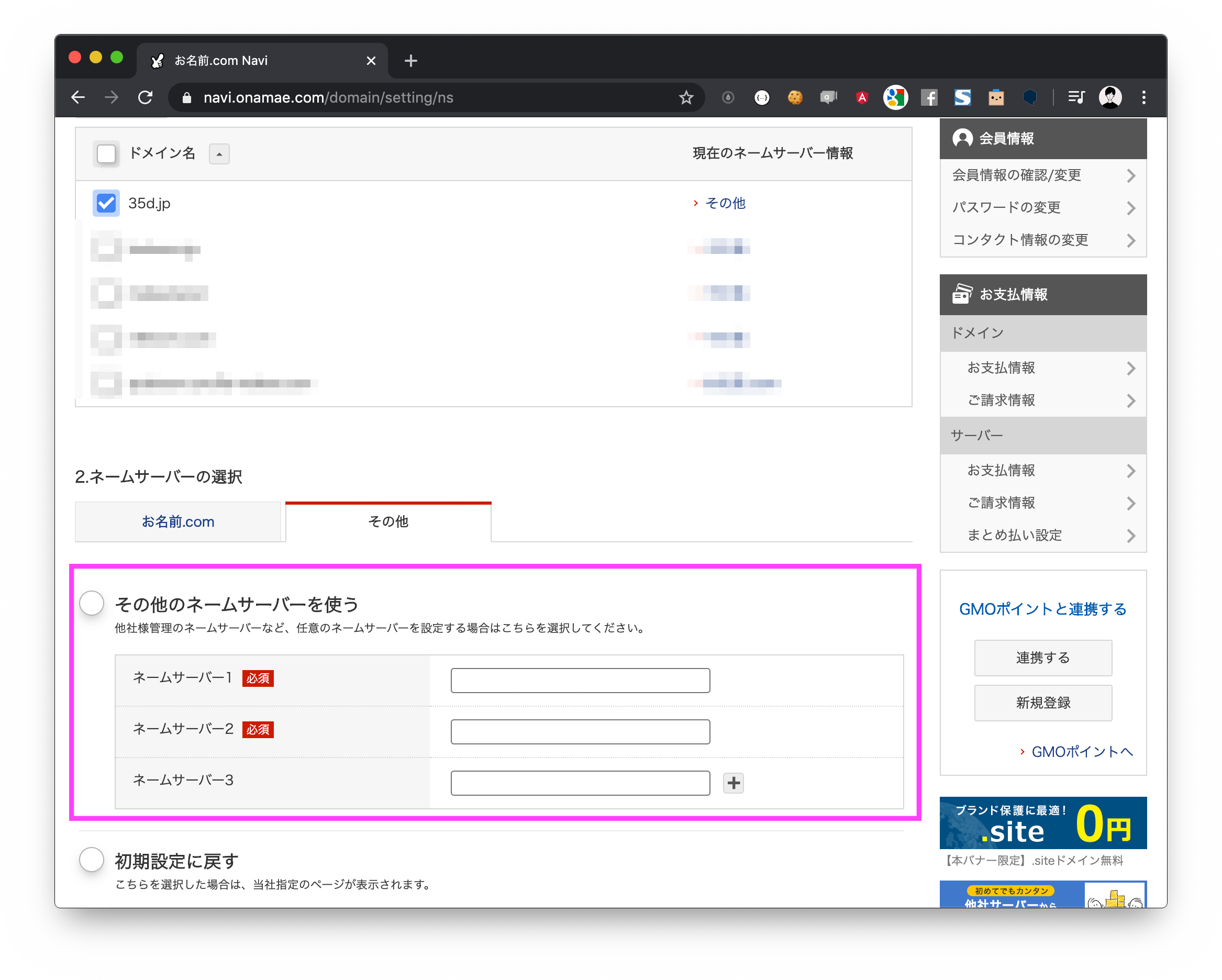Open パスワードの変更 sidebar entry
This screenshot has width=1222, height=980.
pyautogui.click(x=1043, y=207)
